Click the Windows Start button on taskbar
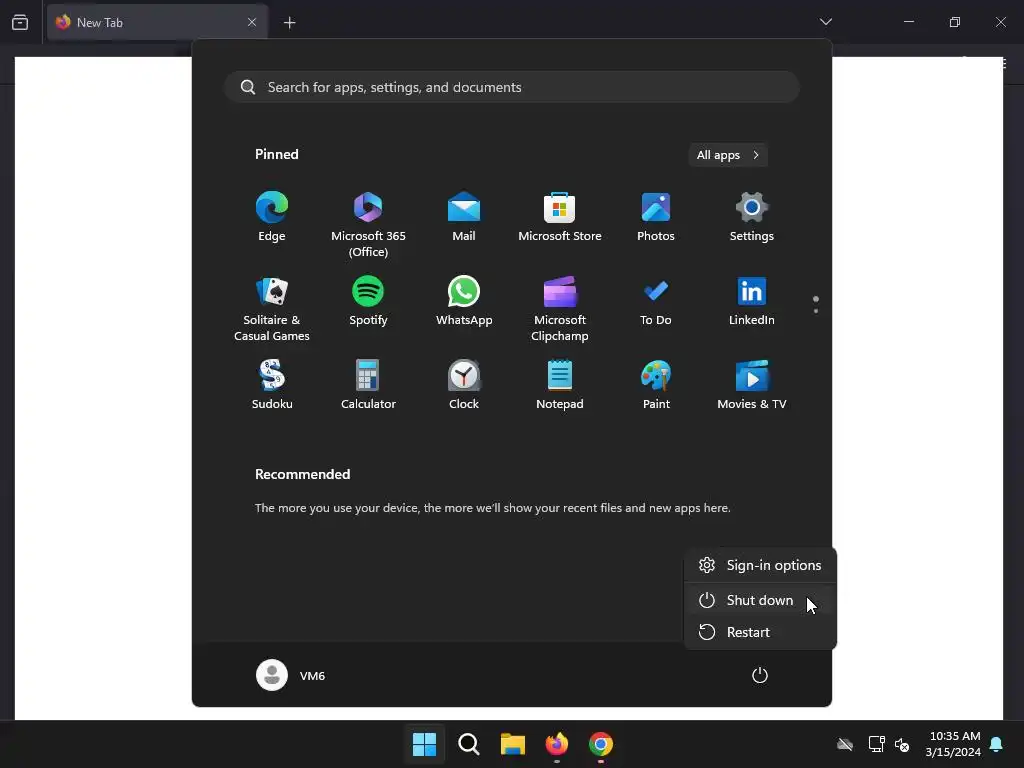1024x768 pixels. pos(424,744)
